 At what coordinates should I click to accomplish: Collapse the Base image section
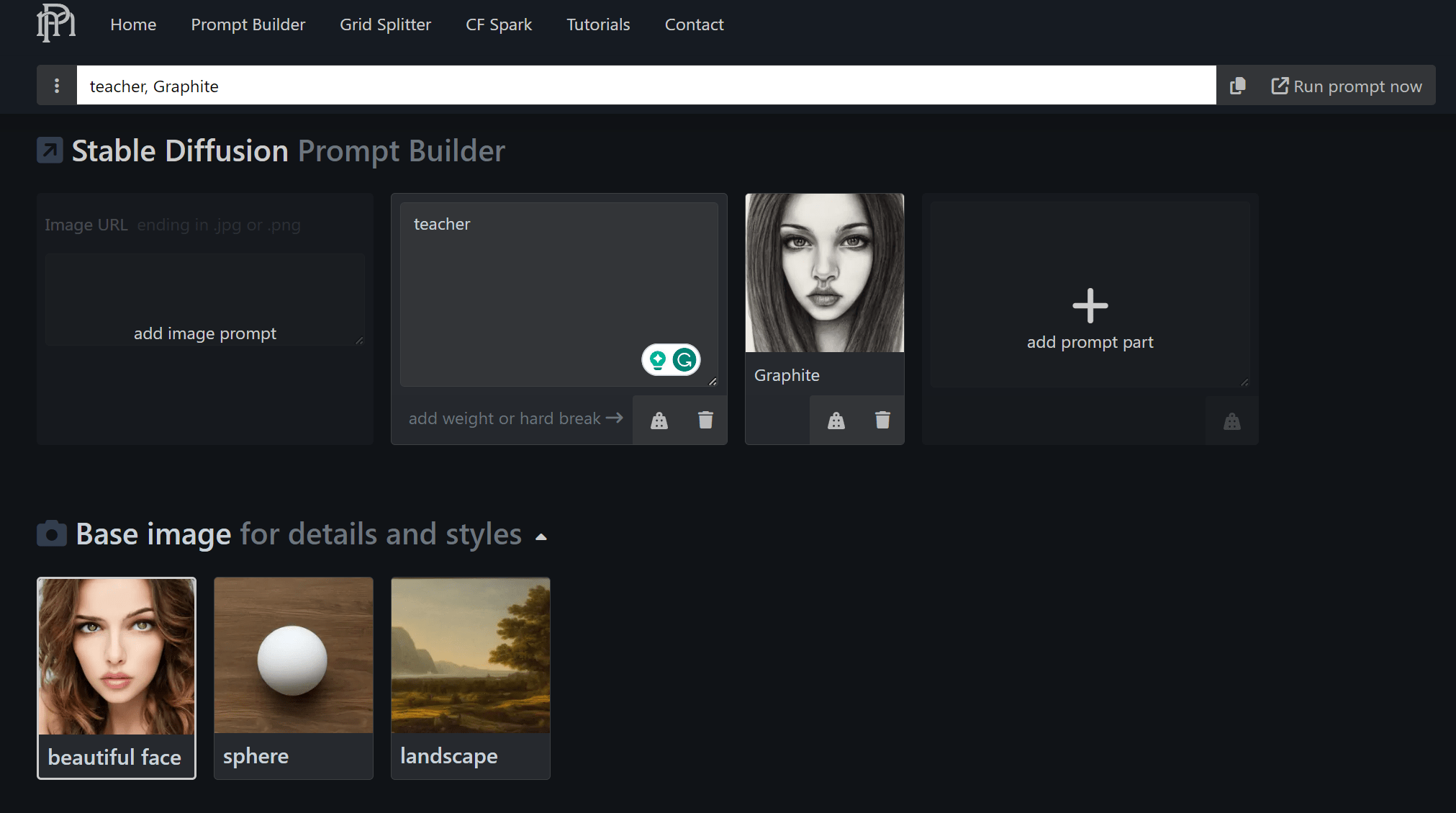pos(541,536)
